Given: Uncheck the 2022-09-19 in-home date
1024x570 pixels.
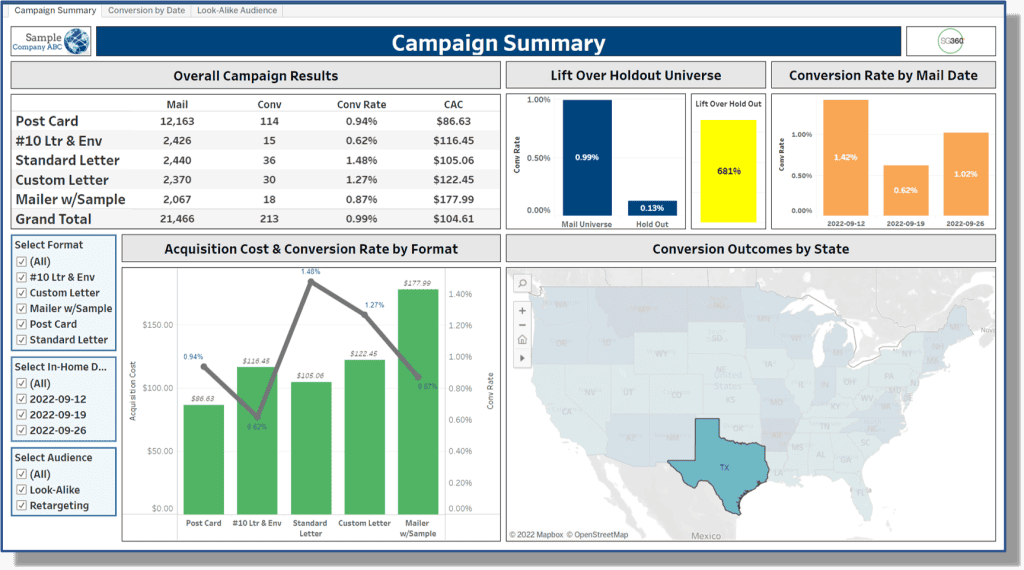Looking at the screenshot, I should (x=22, y=415).
